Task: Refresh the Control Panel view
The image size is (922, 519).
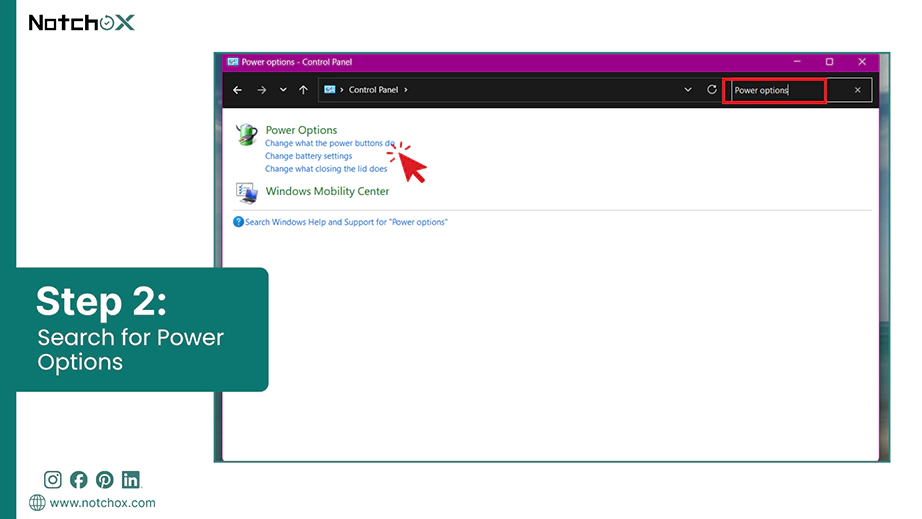Action: click(712, 90)
